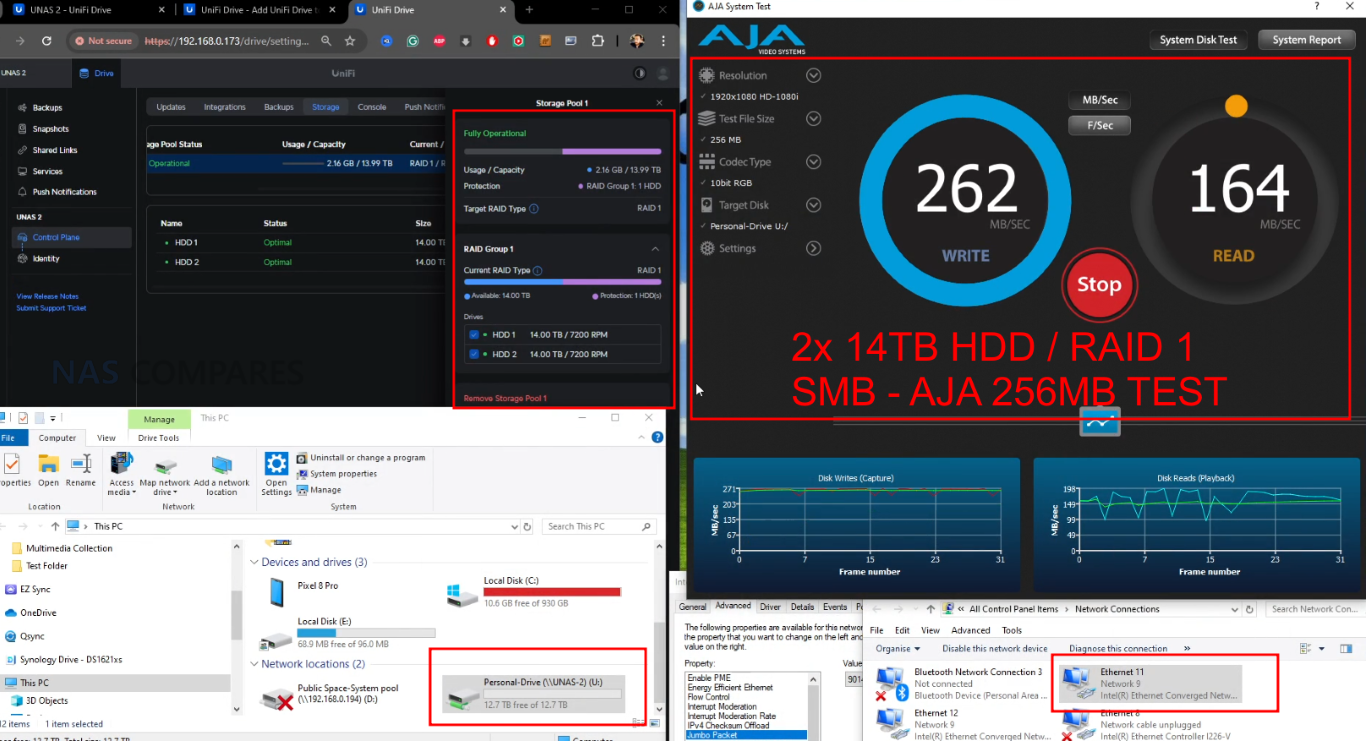Open View Release Notes link

point(47,297)
